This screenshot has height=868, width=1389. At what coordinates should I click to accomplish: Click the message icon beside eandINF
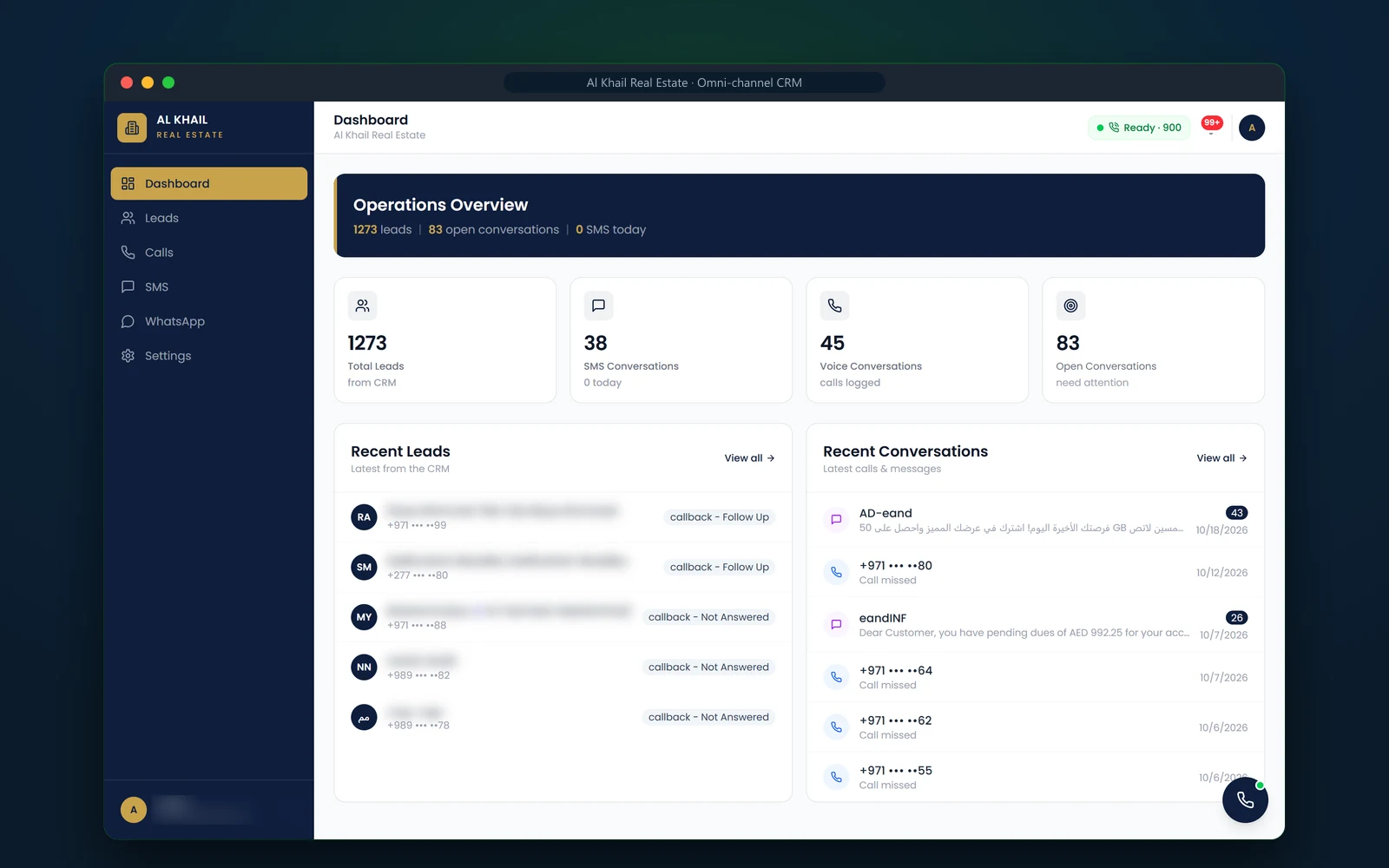pos(836,624)
